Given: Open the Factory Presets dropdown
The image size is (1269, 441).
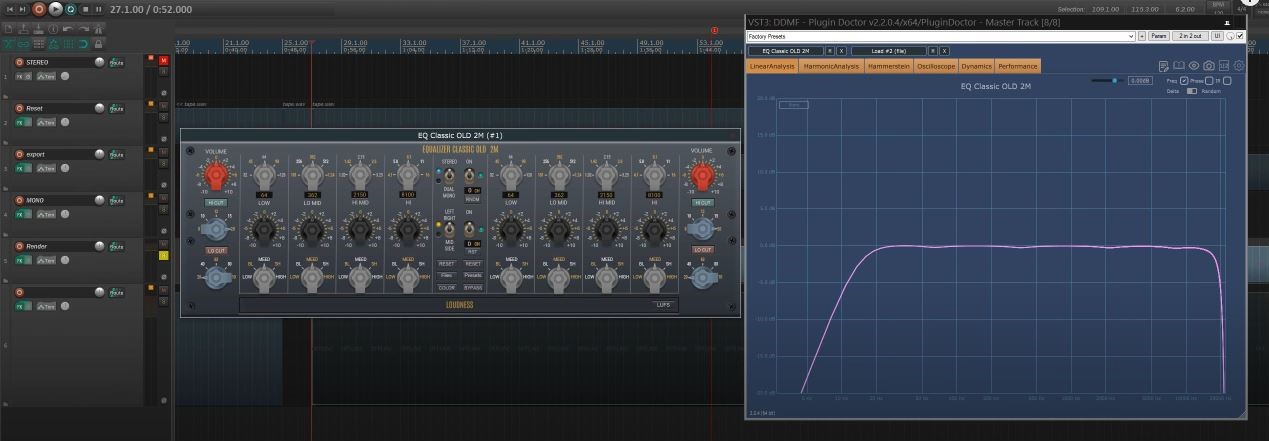Looking at the screenshot, I should point(940,36).
